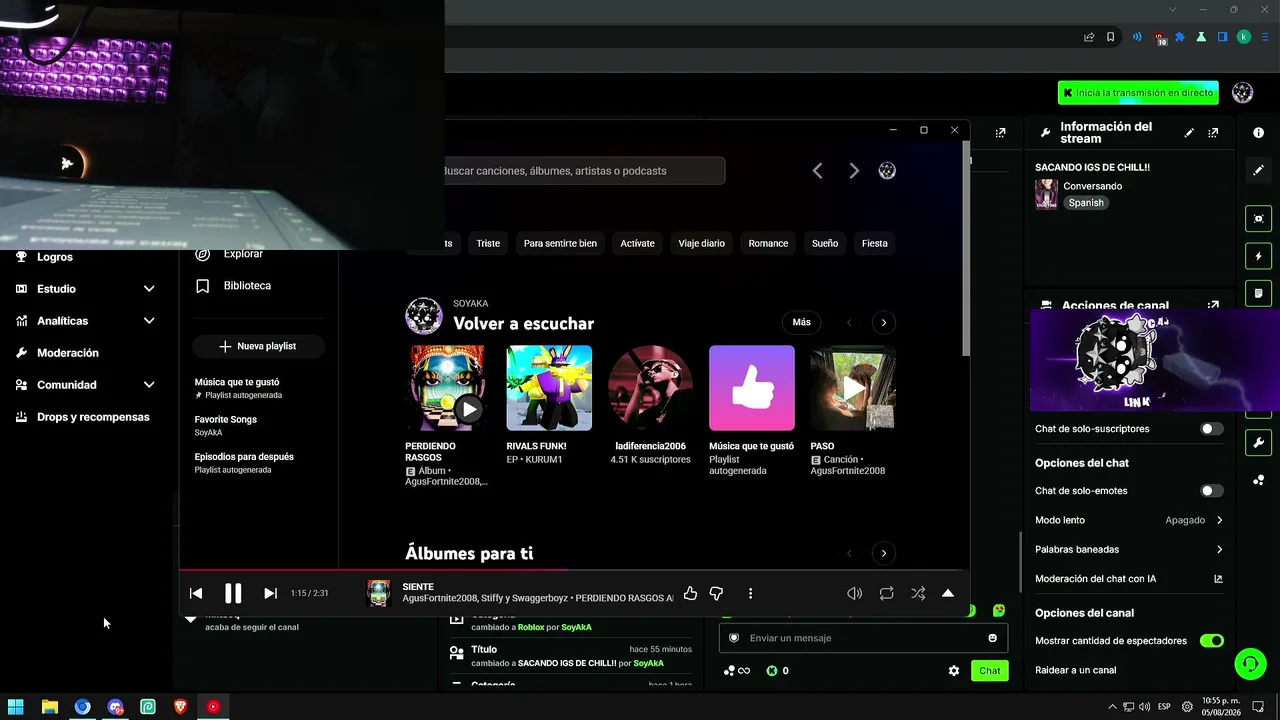This screenshot has height=720, width=1280.
Task: Click the volume speaker icon in player bar
Action: pyautogui.click(x=854, y=593)
